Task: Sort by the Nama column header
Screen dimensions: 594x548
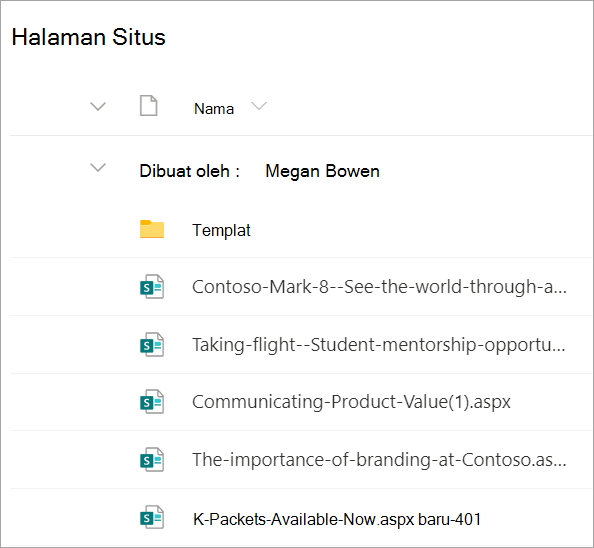Action: click(214, 109)
